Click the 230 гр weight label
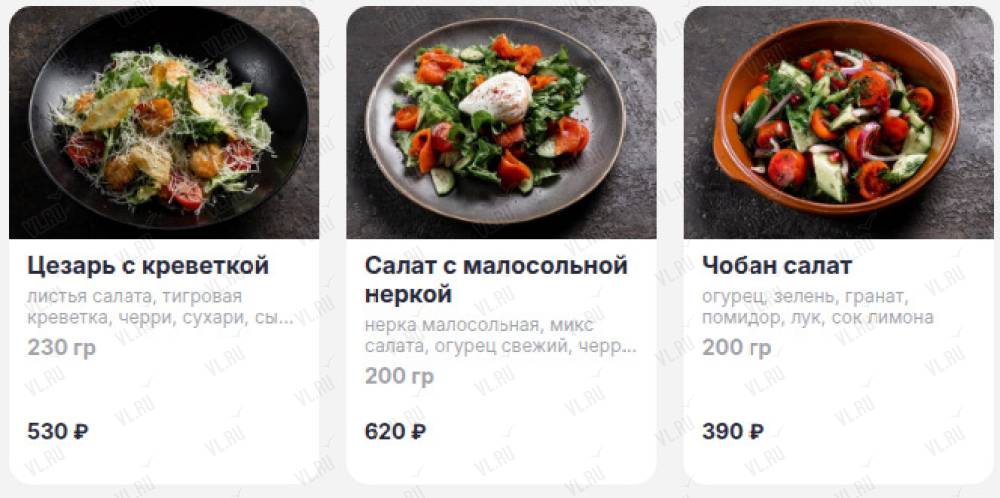The width and height of the screenshot is (1000, 498). (x=61, y=348)
